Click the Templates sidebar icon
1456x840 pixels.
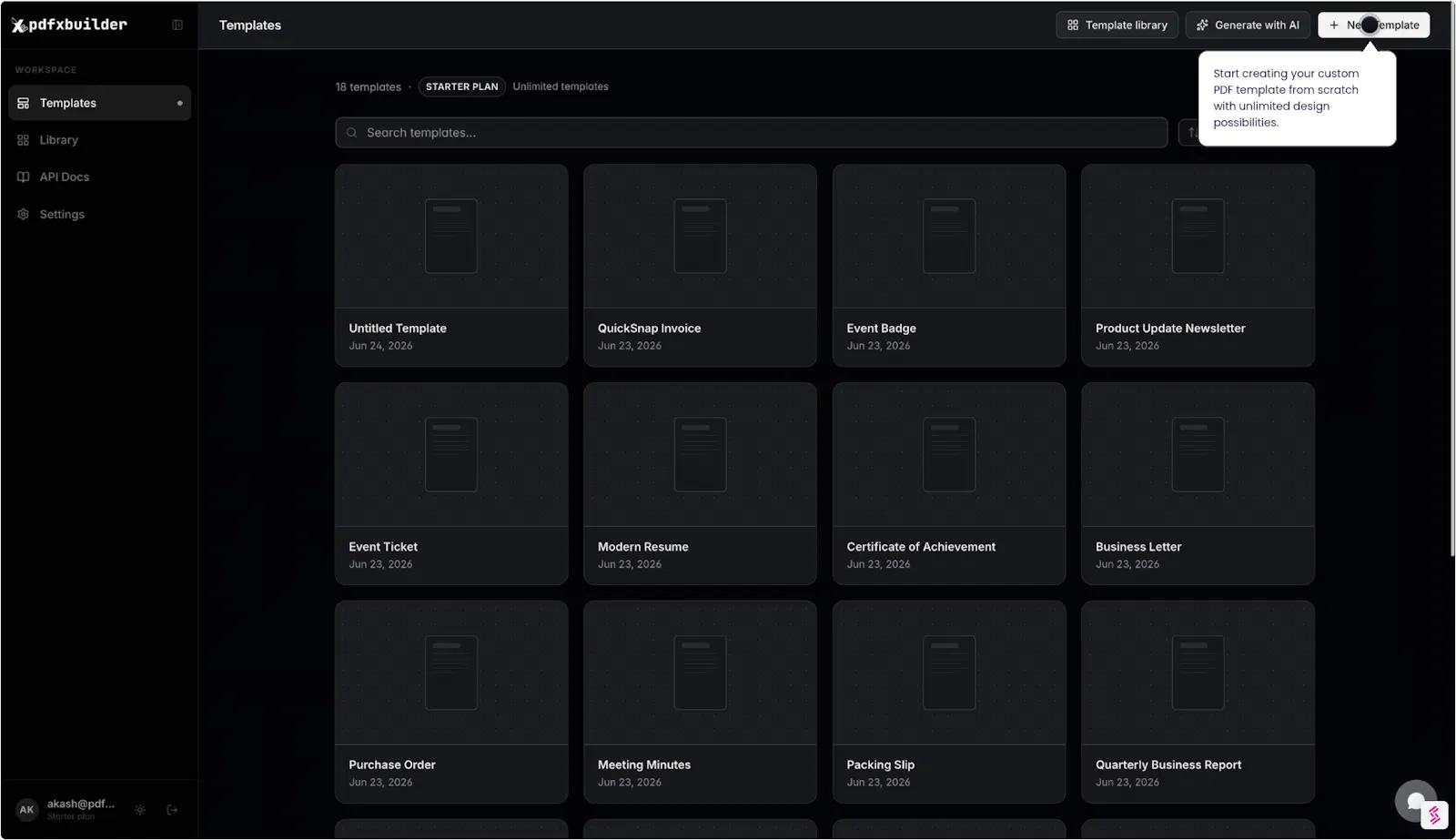point(24,103)
